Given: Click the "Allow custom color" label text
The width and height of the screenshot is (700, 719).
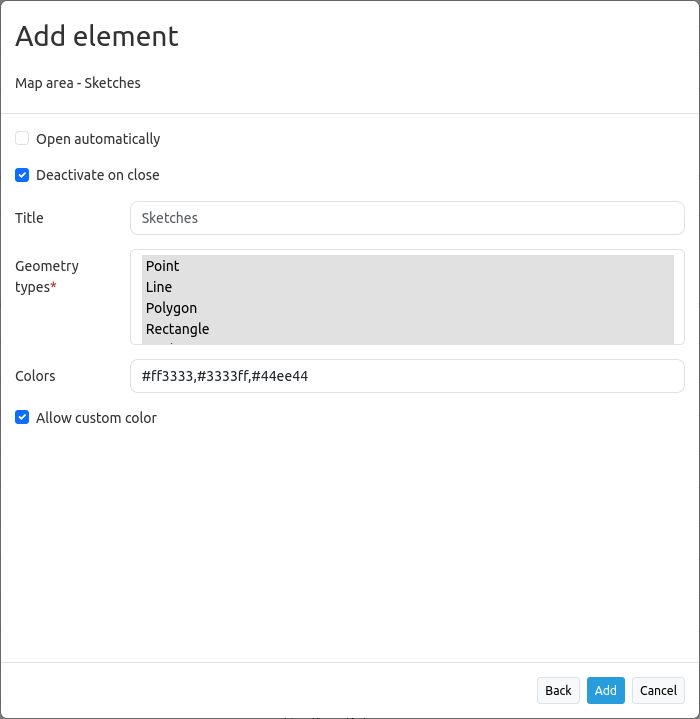Looking at the screenshot, I should 96,418.
